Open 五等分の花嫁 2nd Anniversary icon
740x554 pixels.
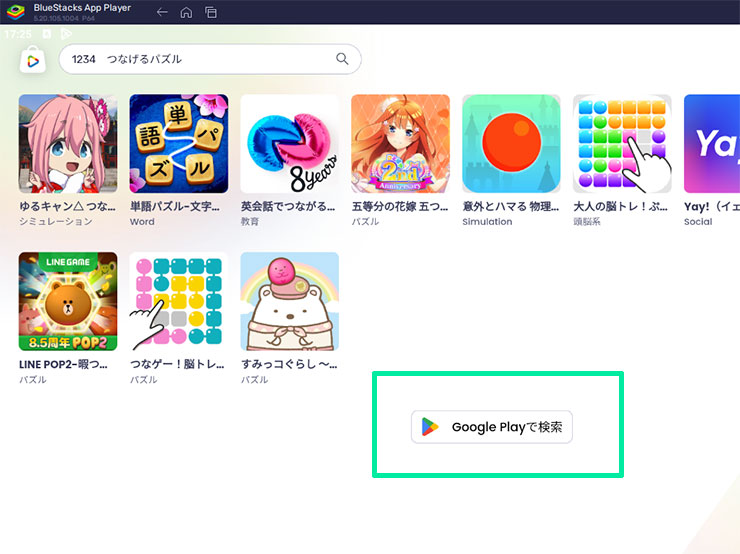click(x=401, y=143)
